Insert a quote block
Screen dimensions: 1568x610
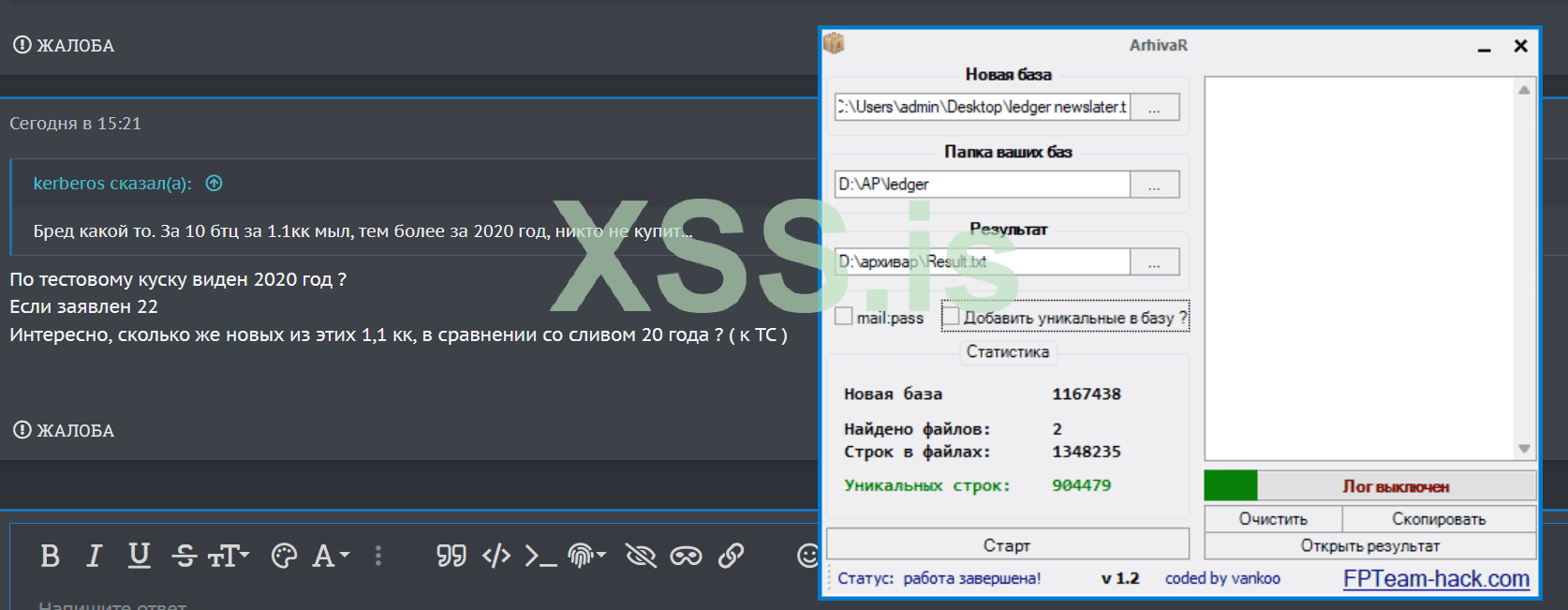pos(451,556)
